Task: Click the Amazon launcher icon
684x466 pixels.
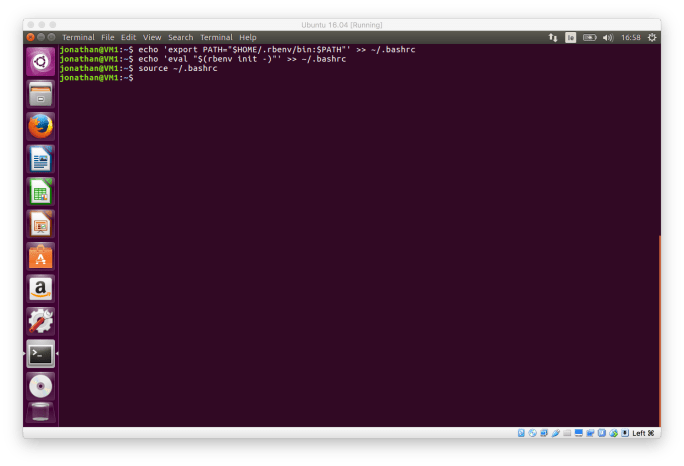Action: point(40,289)
